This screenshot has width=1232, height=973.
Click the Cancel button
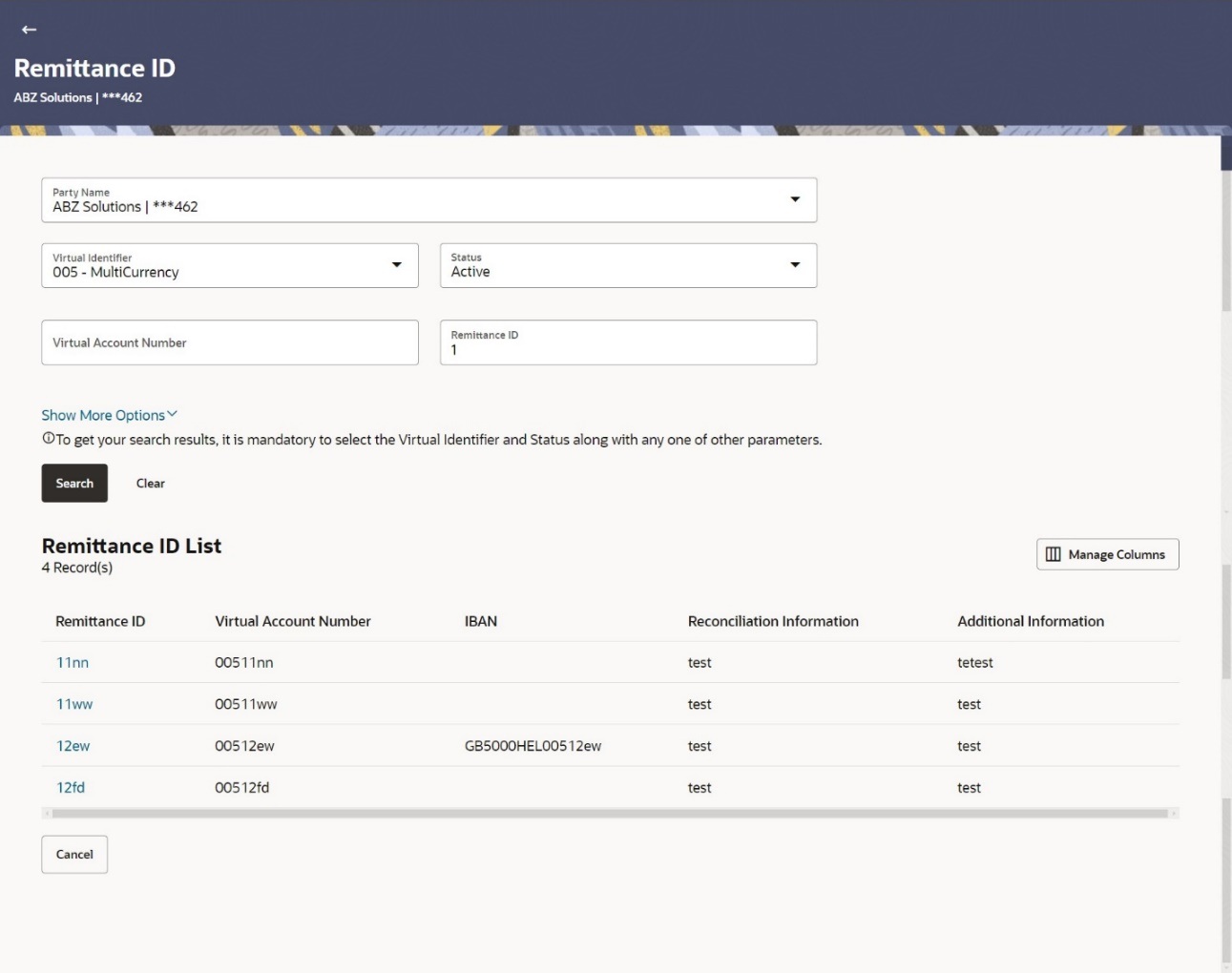[x=74, y=854]
